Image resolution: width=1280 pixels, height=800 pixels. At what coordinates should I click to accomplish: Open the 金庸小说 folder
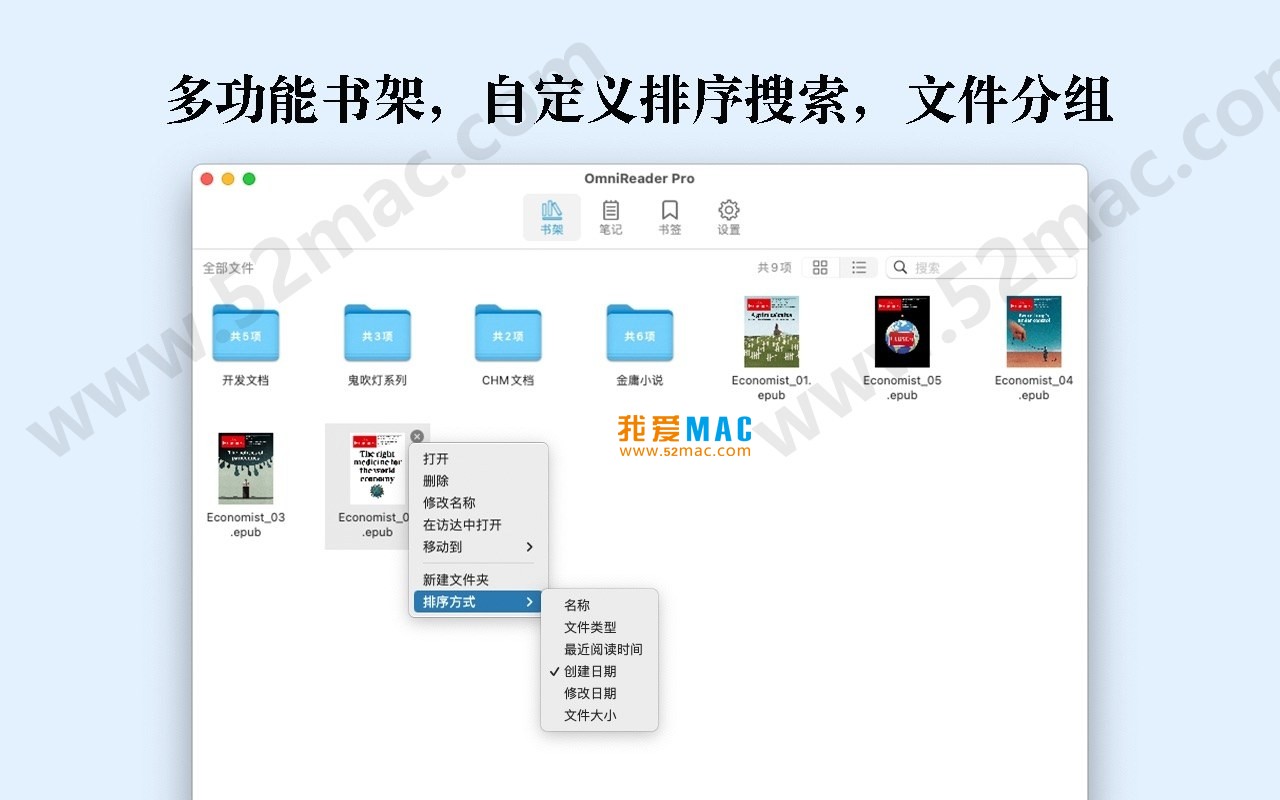pos(637,333)
